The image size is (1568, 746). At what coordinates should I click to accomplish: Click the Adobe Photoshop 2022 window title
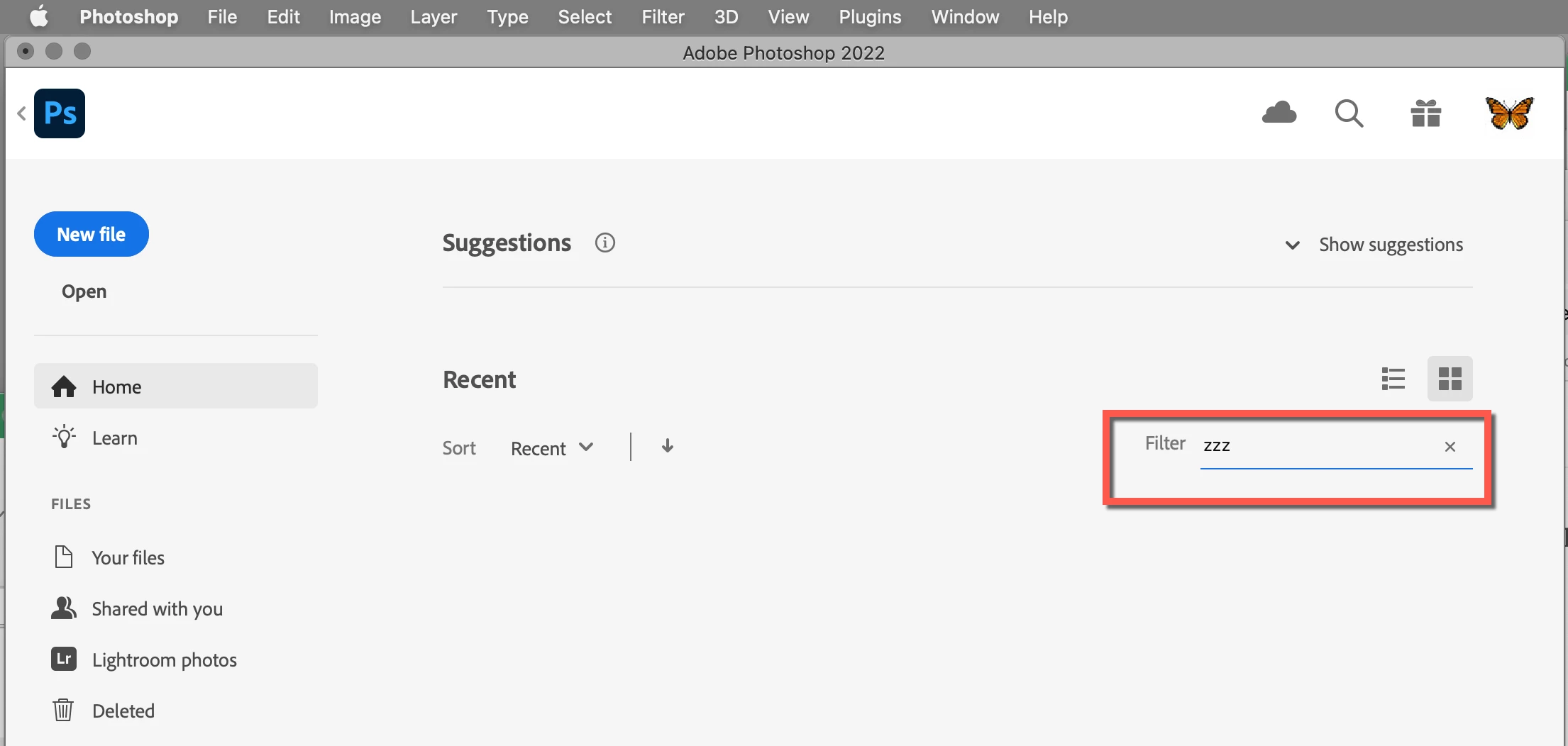point(783,52)
